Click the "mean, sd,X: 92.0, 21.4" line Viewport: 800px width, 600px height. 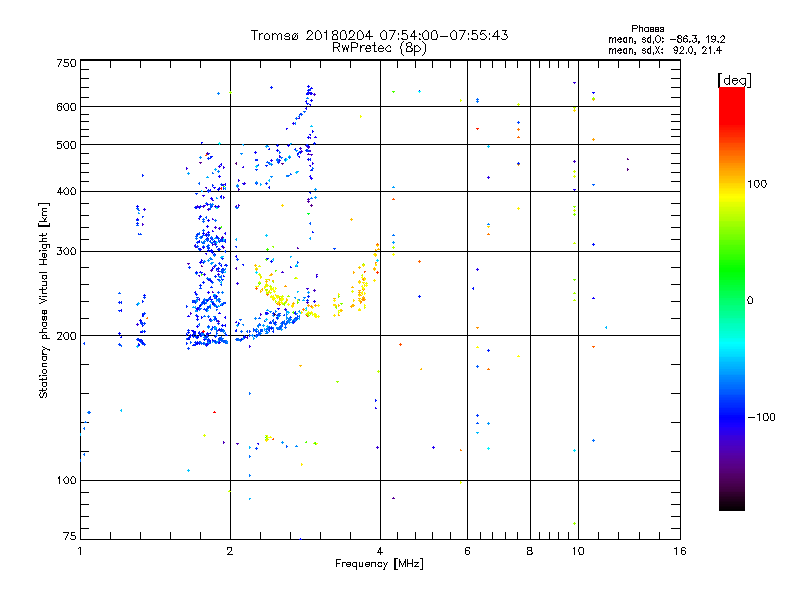[665, 50]
